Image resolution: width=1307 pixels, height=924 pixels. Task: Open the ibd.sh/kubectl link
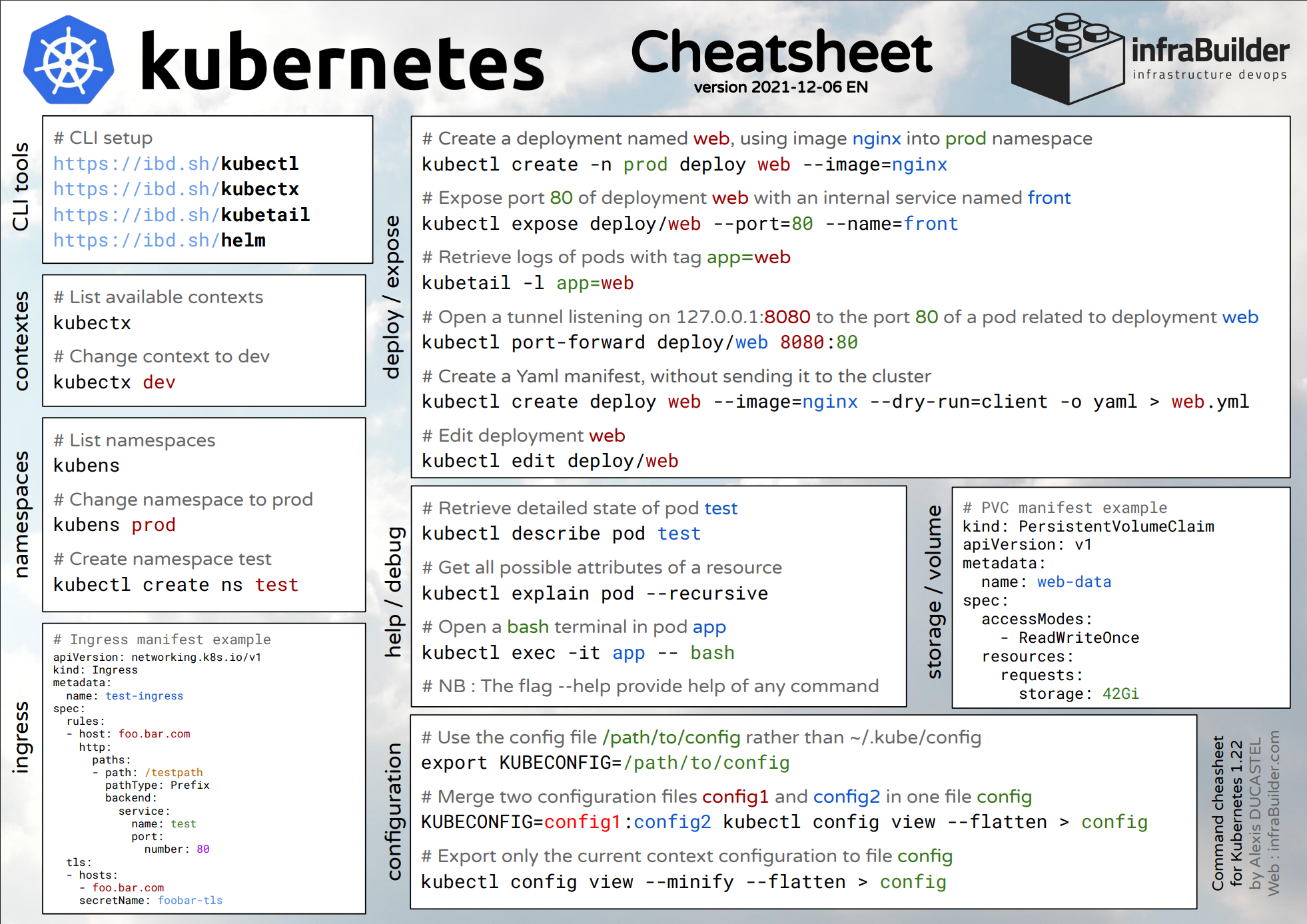point(176,164)
